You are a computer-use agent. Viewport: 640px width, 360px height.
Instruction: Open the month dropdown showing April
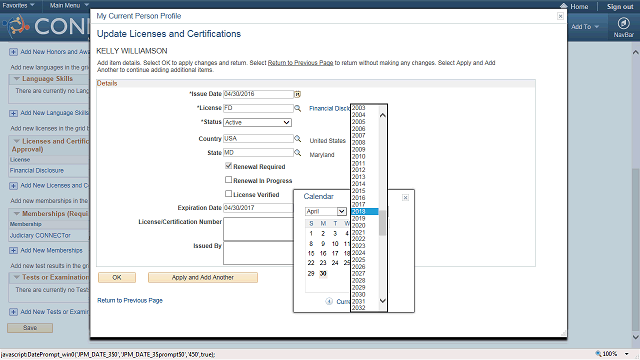[x=326, y=211]
